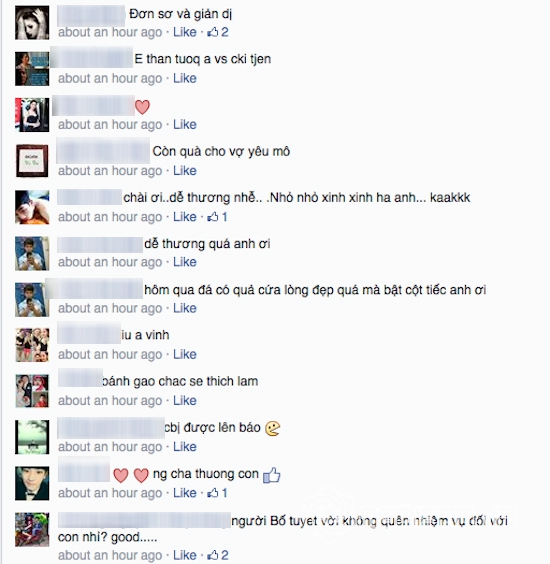This screenshot has height=564, width=550.
Task: Like the 'cbị được lên báo' comment
Action: pos(185,447)
